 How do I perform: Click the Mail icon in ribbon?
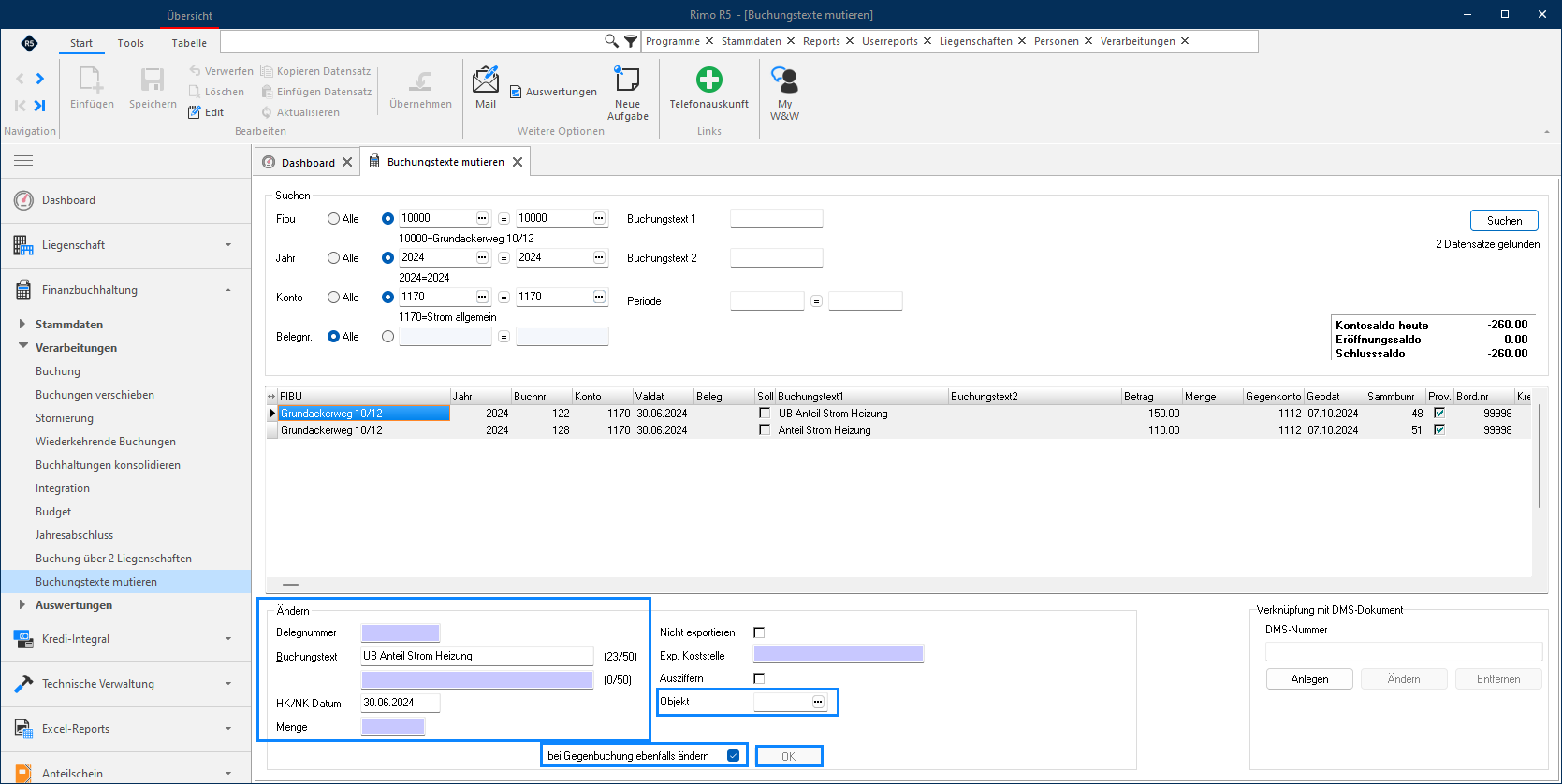(x=486, y=80)
